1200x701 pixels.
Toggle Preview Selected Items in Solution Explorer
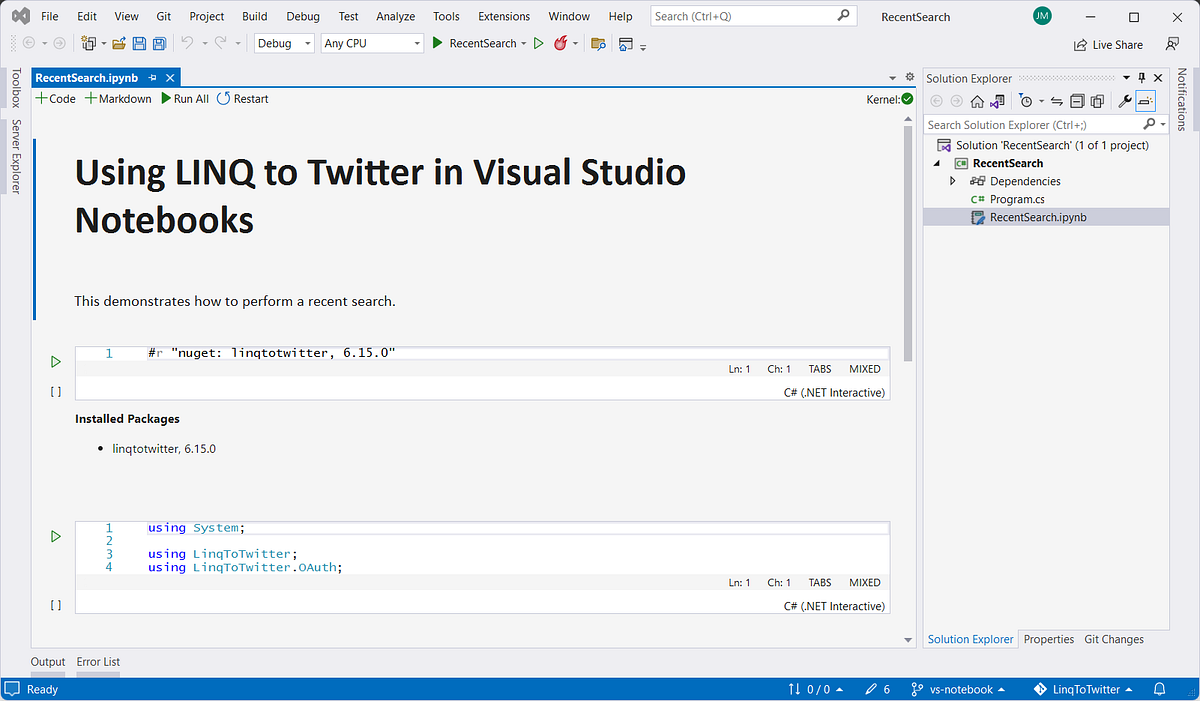[1145, 101]
